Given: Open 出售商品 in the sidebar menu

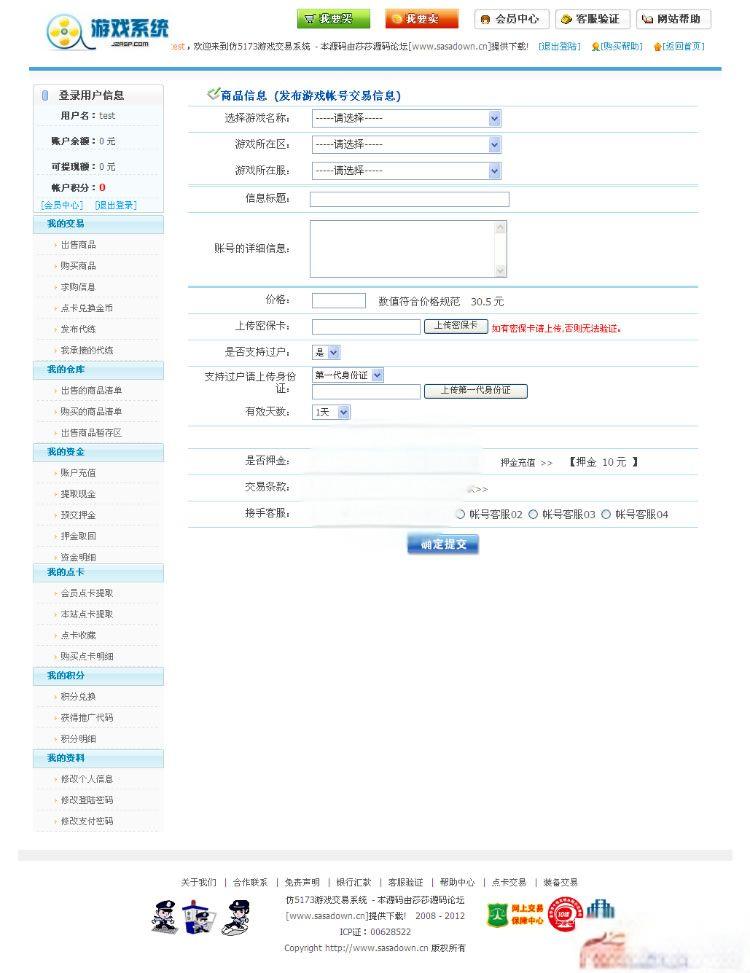Looking at the screenshot, I should coord(78,245).
